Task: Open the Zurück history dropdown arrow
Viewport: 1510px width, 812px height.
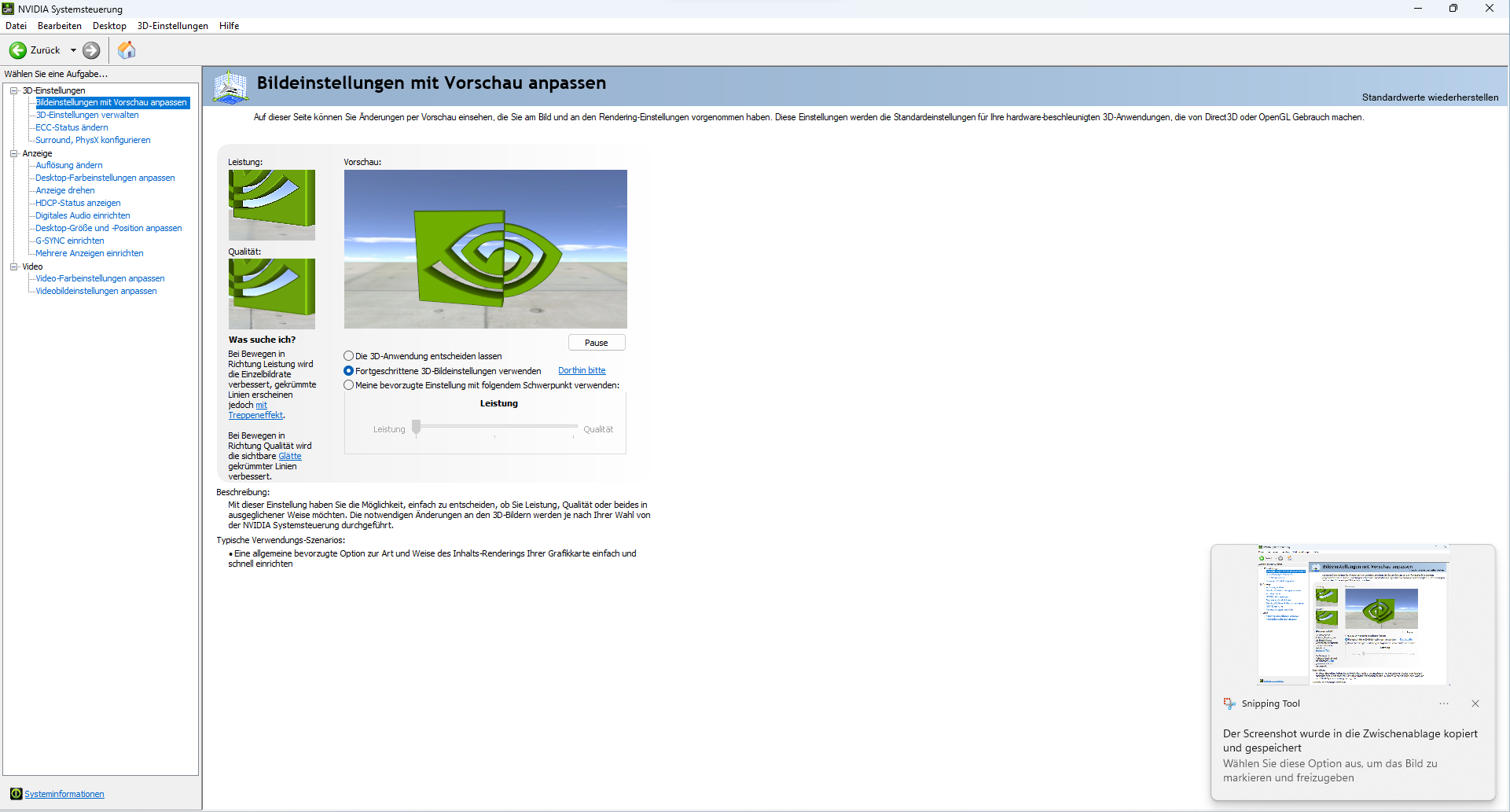Action: (73, 50)
